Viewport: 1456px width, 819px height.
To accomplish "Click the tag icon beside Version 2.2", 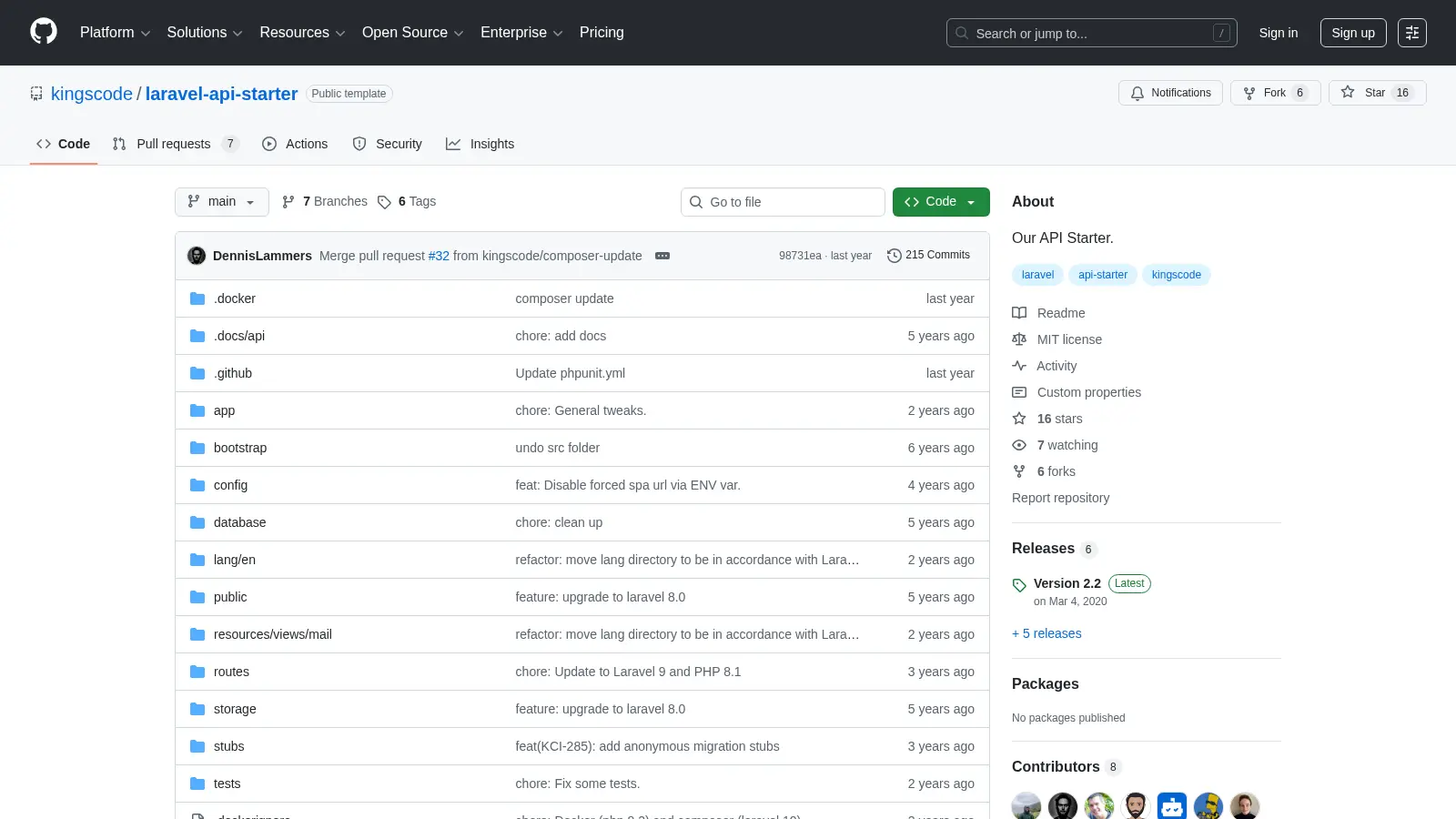I will pos(1019,585).
